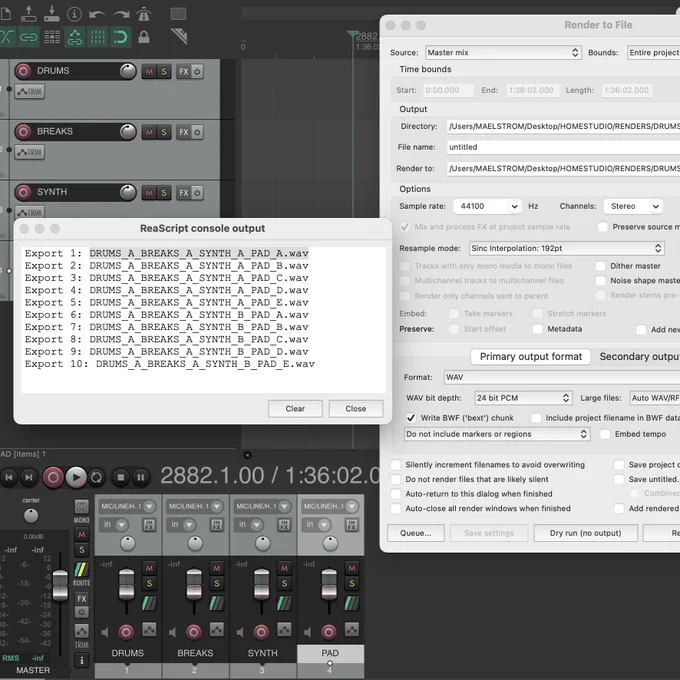Click the TRIM envelope button on the DRUMS track
Viewport: 680px width, 680px height.
point(29,92)
